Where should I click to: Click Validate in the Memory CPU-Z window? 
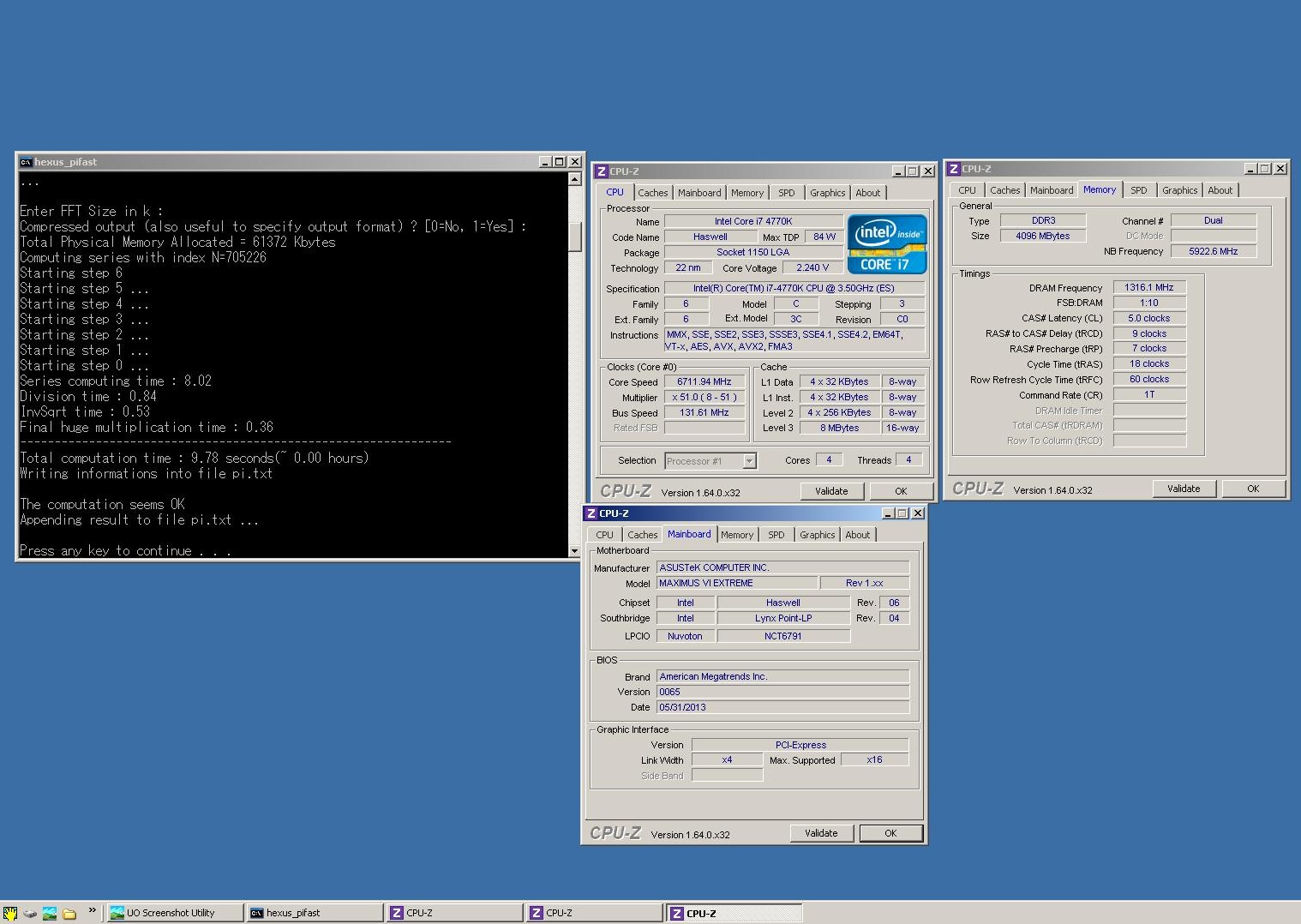[1184, 489]
